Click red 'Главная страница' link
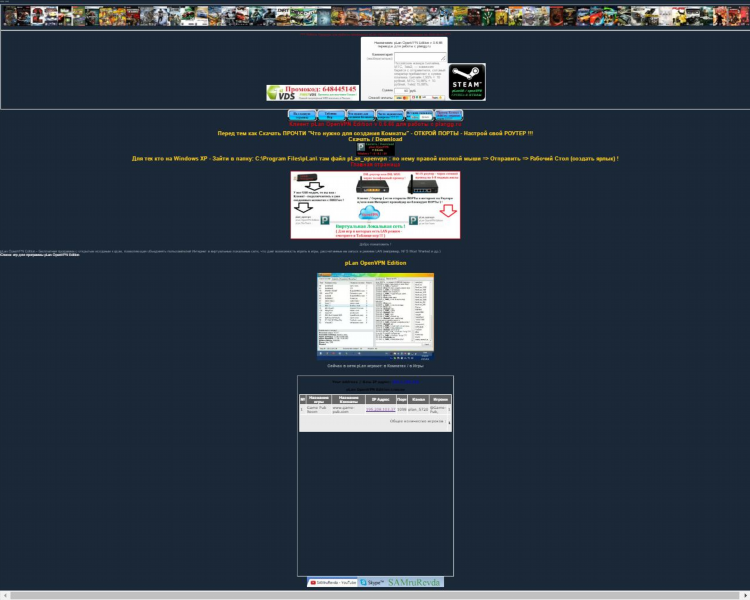This screenshot has width=750, height=600. pos(375,165)
